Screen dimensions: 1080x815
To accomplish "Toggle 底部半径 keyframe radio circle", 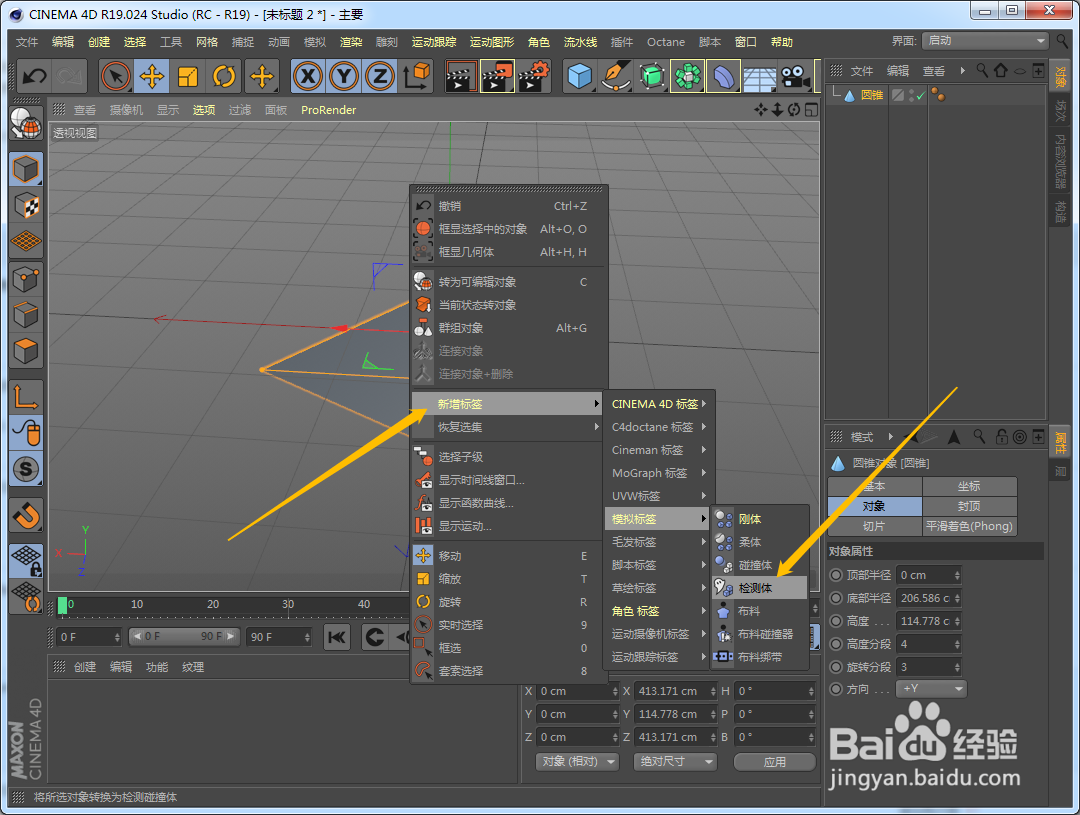I will click(x=836, y=598).
